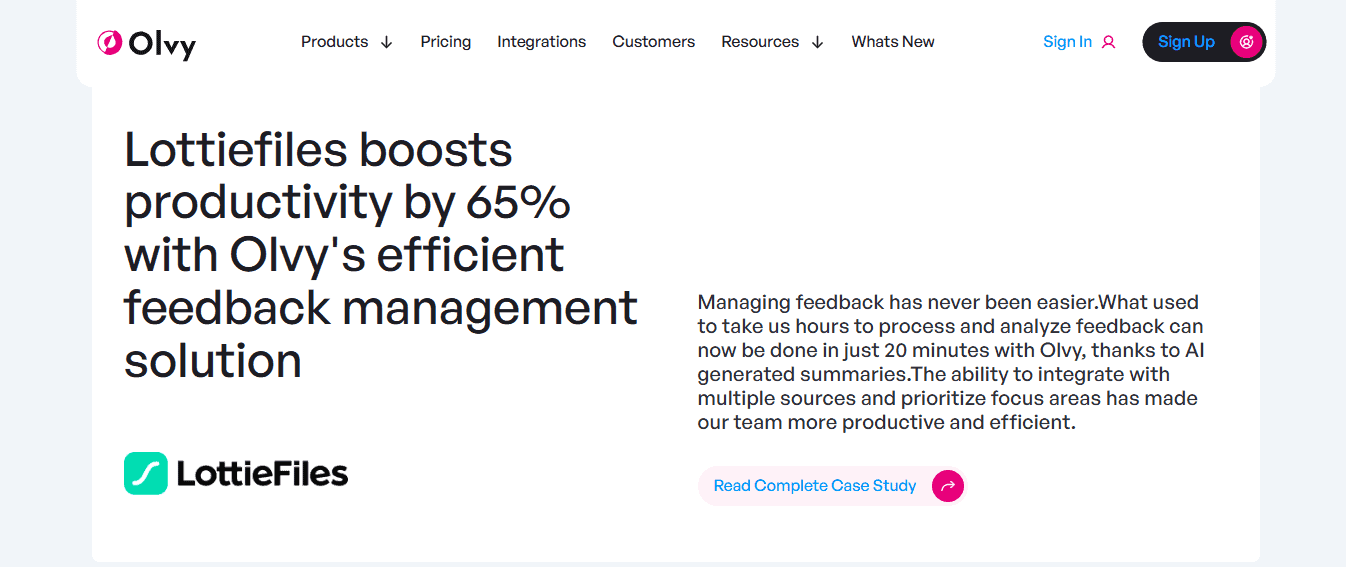Click the LottieFiles wordmark
Viewport: 1346px width, 567px height.
click(x=262, y=473)
